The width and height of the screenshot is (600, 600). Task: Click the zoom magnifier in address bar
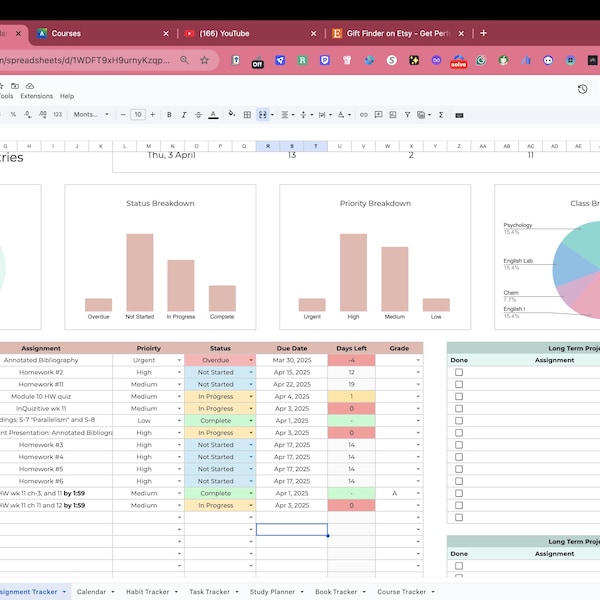click(x=184, y=60)
